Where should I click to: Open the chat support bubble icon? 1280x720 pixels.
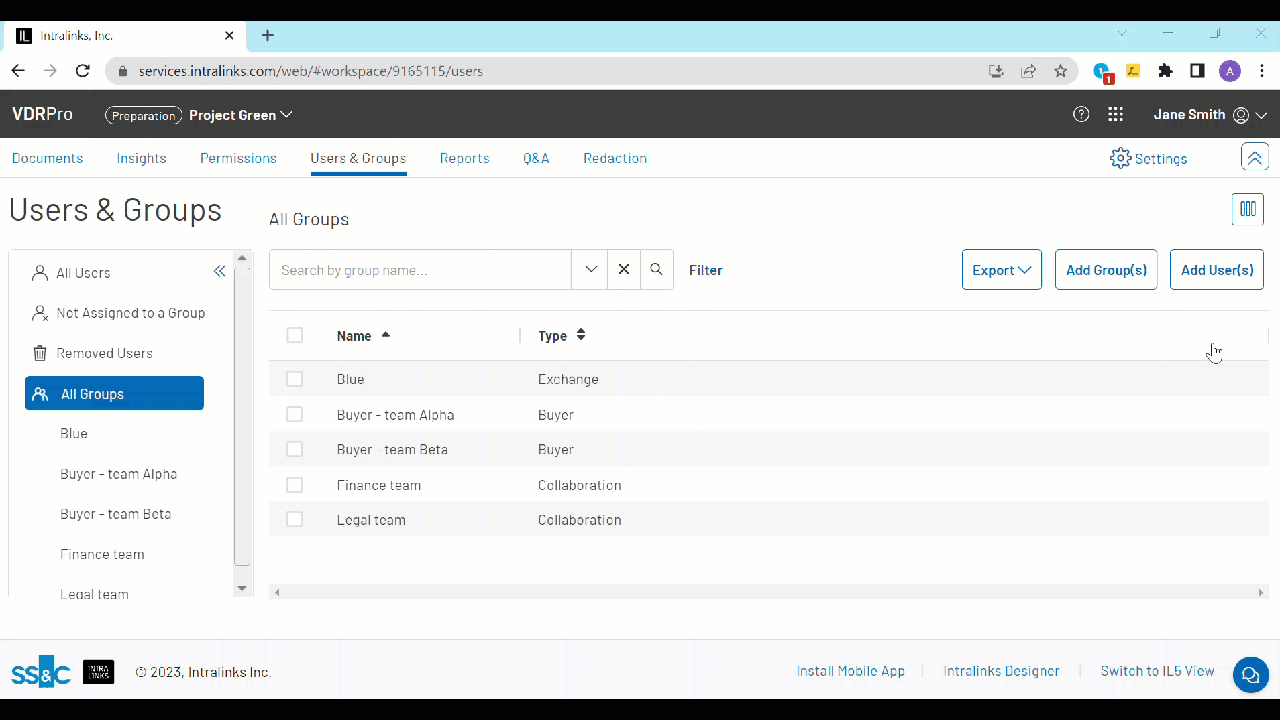pos(1250,674)
